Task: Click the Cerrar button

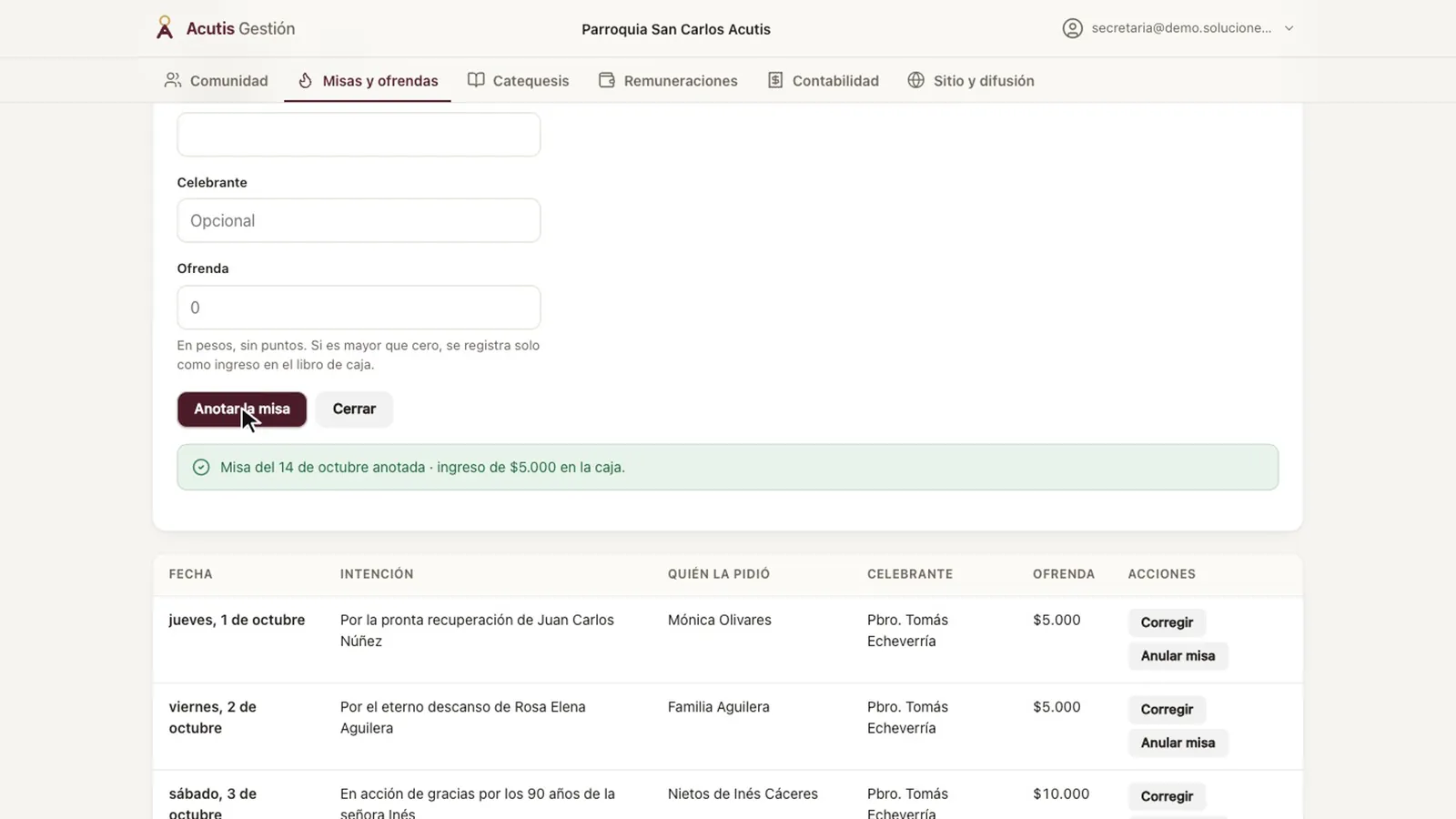Action: point(354,409)
